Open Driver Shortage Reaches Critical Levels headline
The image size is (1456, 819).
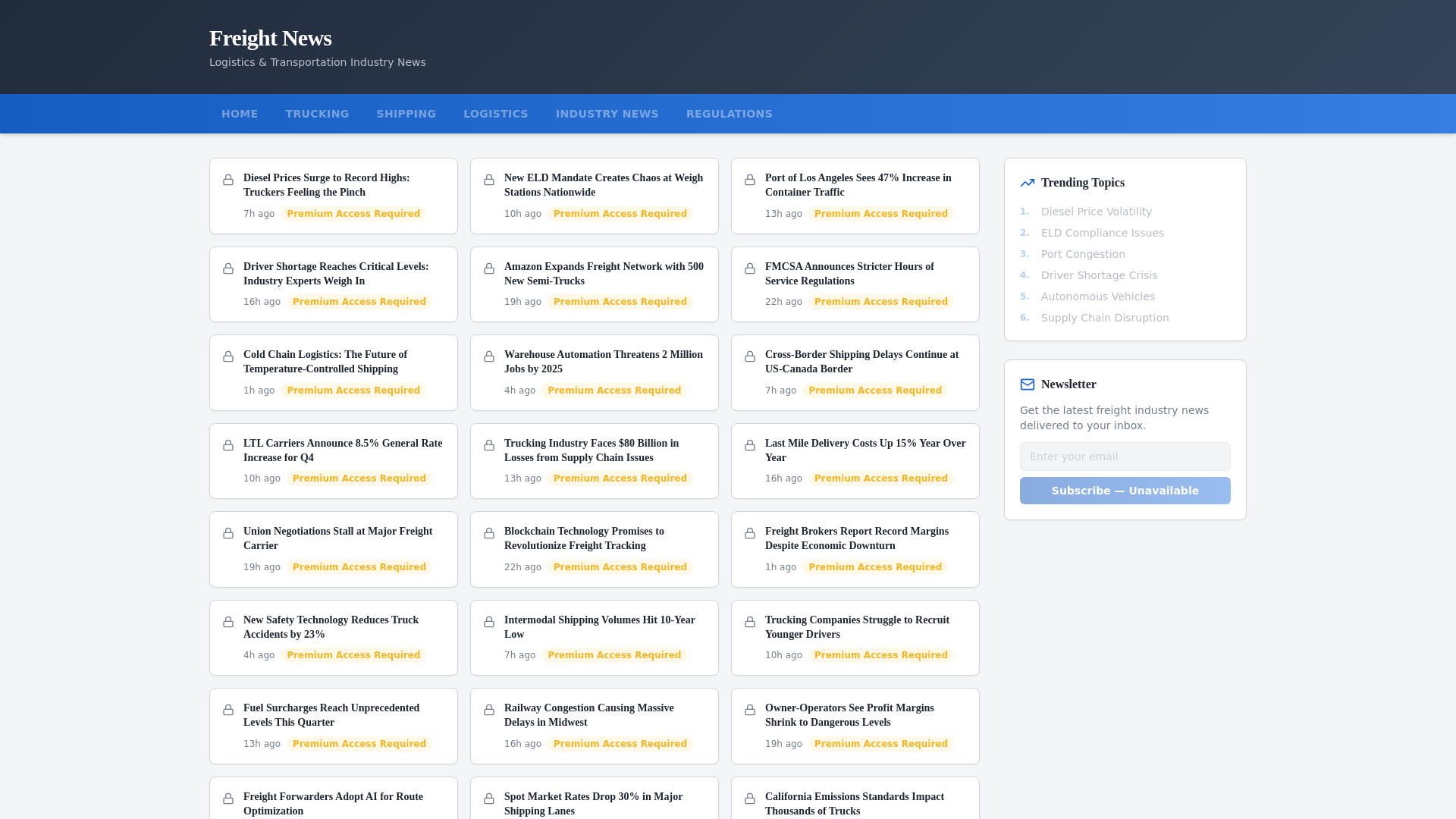[336, 274]
